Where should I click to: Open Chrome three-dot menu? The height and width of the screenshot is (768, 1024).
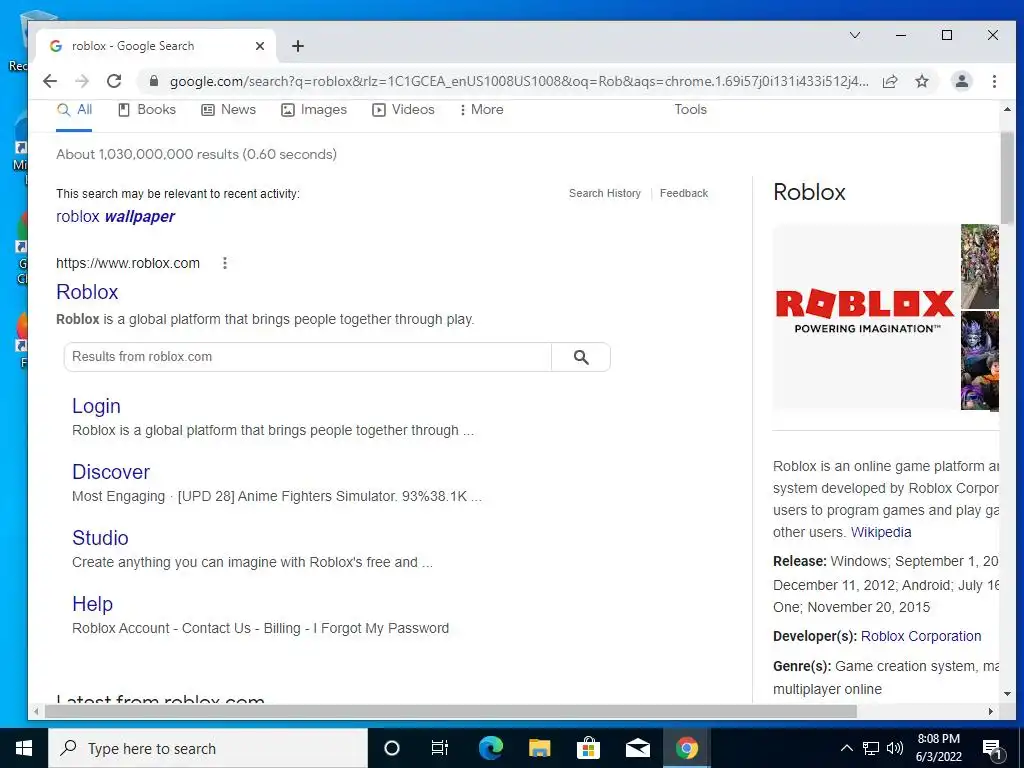pyautogui.click(x=994, y=81)
